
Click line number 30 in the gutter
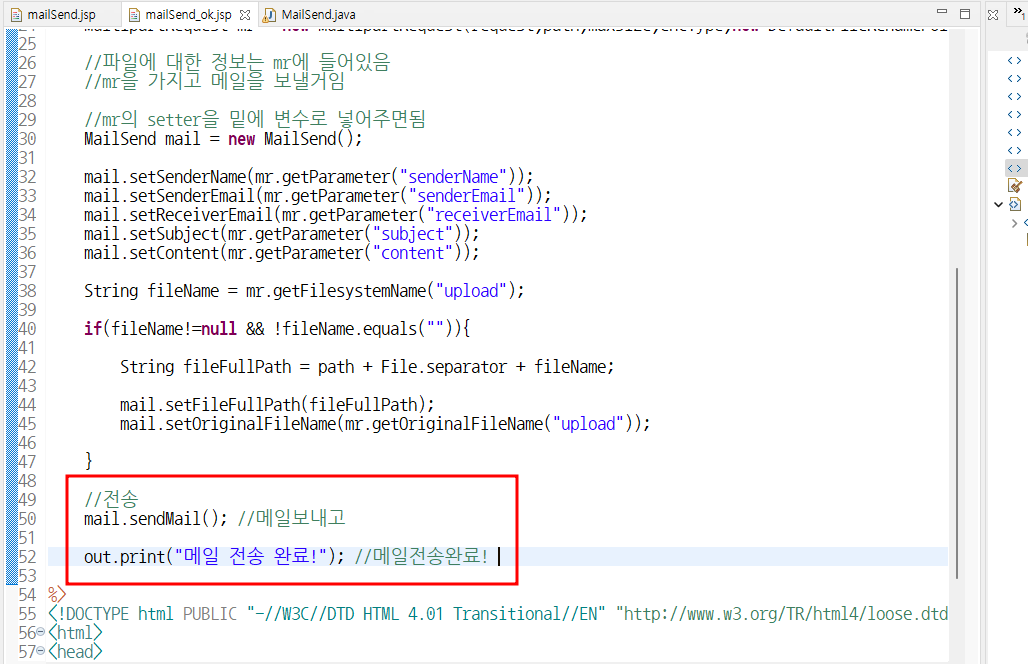tap(28, 139)
